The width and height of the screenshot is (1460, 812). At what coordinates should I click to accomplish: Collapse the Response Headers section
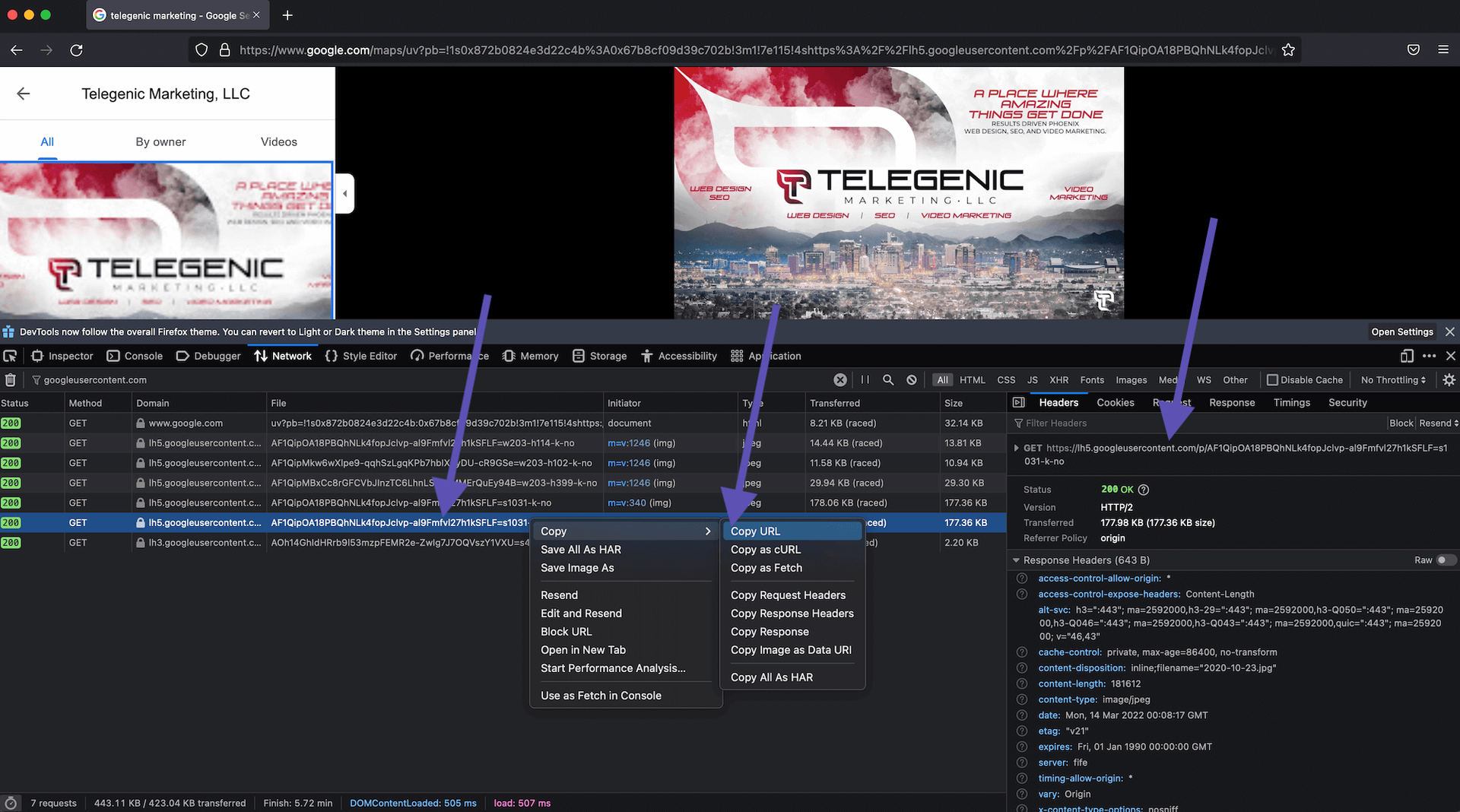click(x=1016, y=560)
